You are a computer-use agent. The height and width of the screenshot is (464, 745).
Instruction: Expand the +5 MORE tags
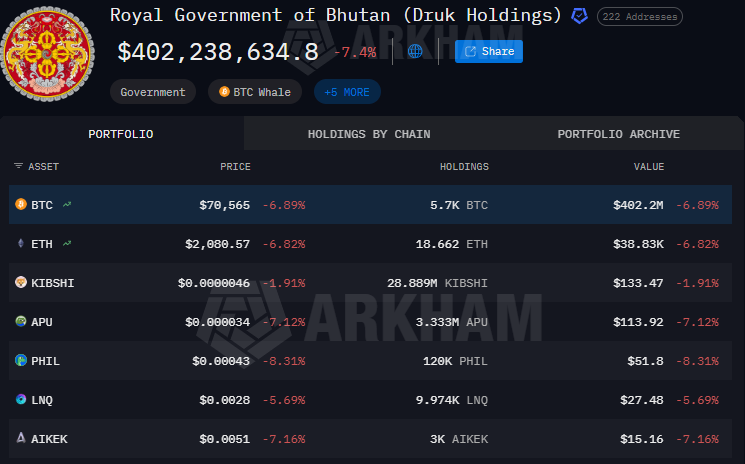coord(347,92)
